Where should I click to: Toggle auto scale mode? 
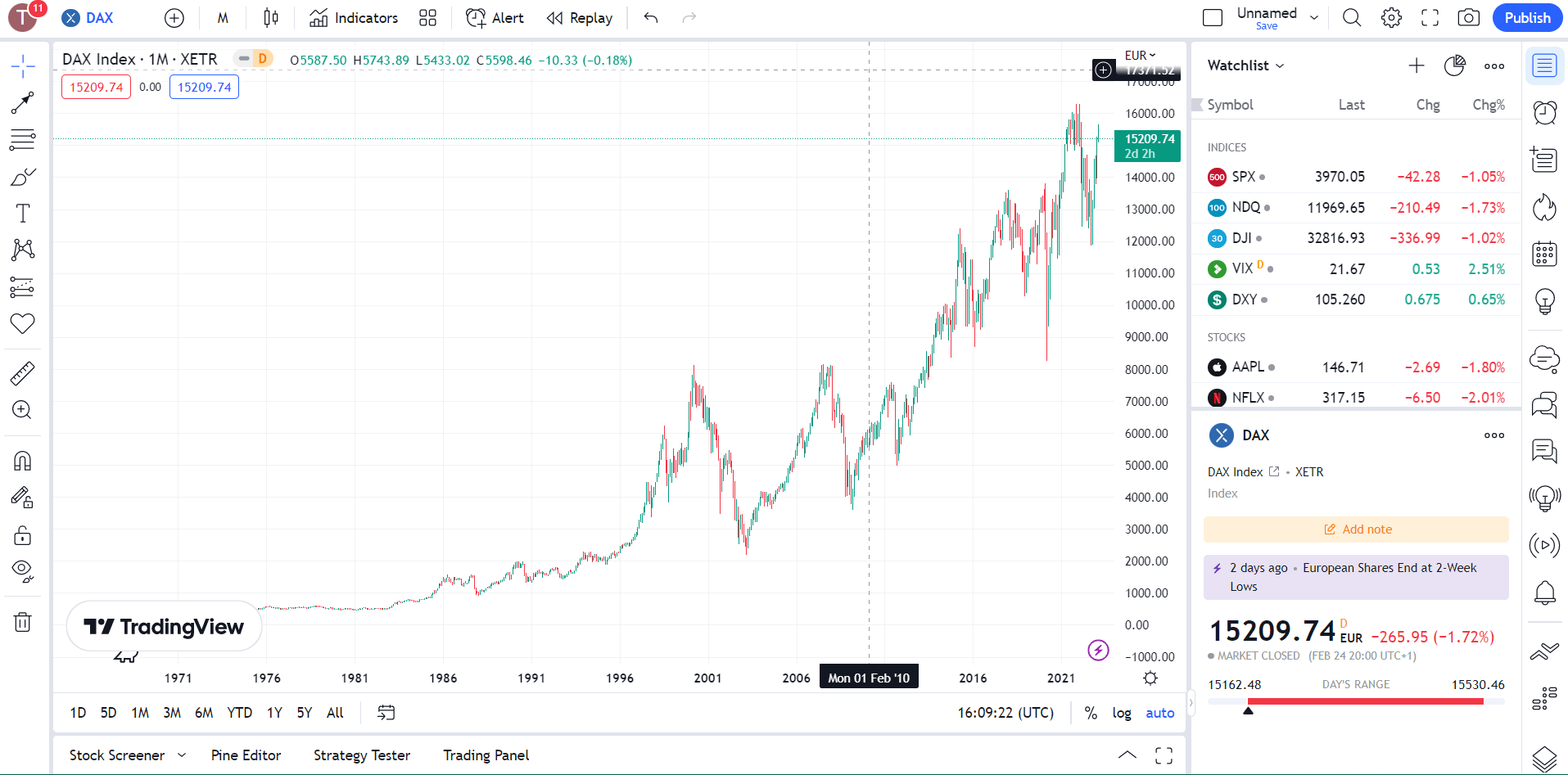tap(1159, 713)
